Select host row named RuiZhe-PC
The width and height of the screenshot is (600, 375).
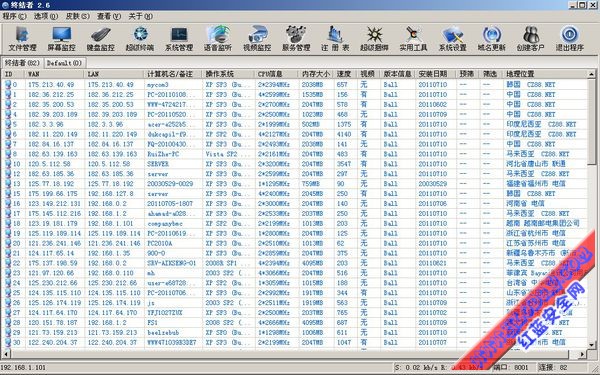(x=295, y=154)
